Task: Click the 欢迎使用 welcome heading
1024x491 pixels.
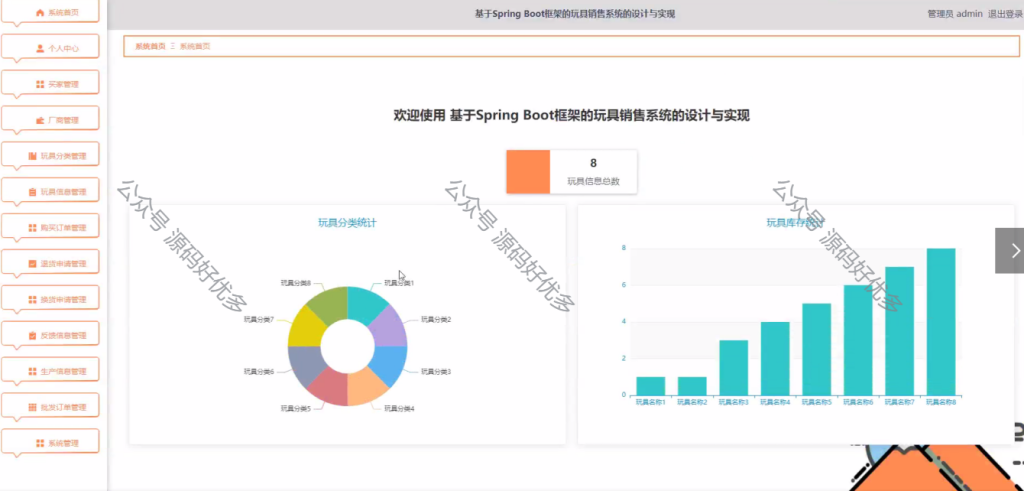Action: (x=571, y=116)
